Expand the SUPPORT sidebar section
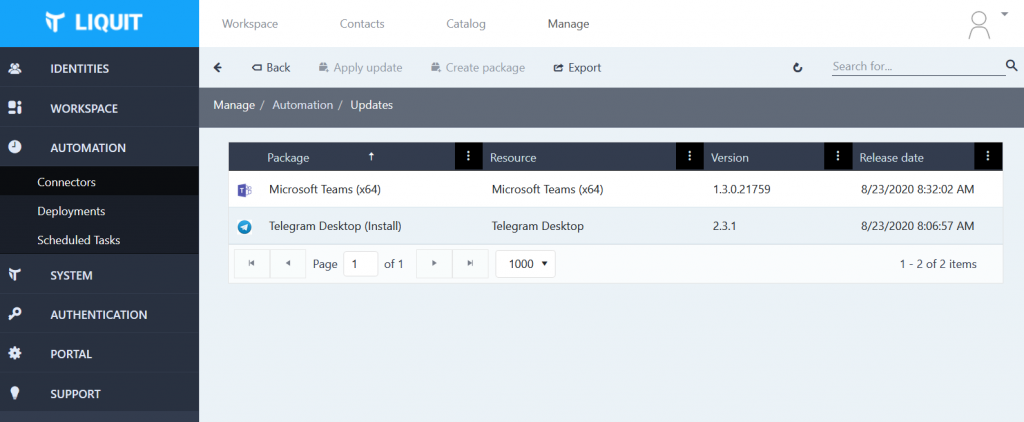 (99, 393)
